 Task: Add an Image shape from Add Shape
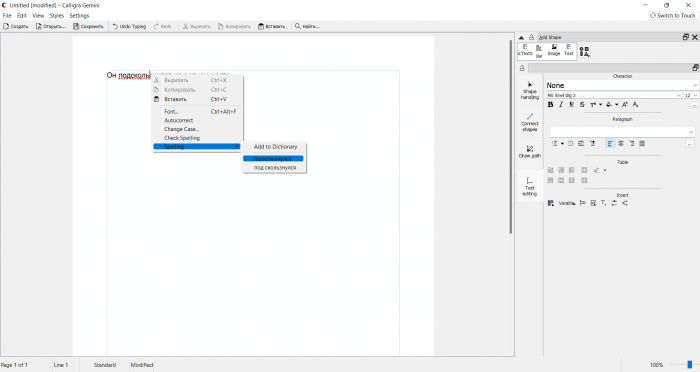[554, 50]
